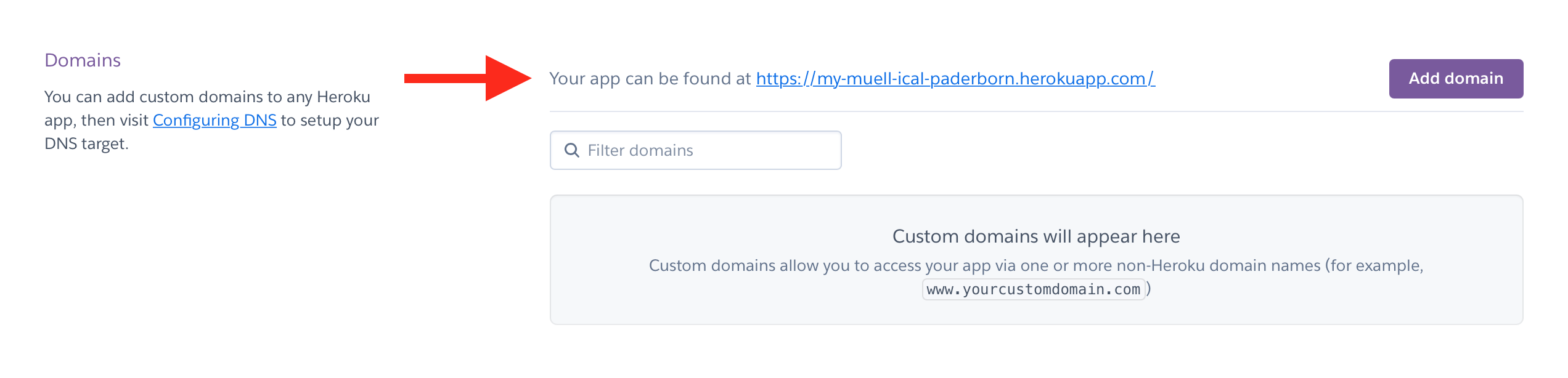Screen dimensions: 1568x378
Task: Click the divider line below the app URL
Action: 1035,111
